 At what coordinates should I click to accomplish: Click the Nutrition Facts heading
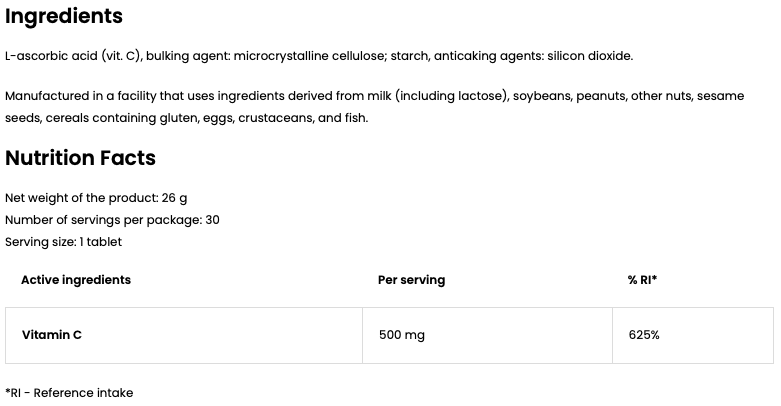[x=80, y=158]
